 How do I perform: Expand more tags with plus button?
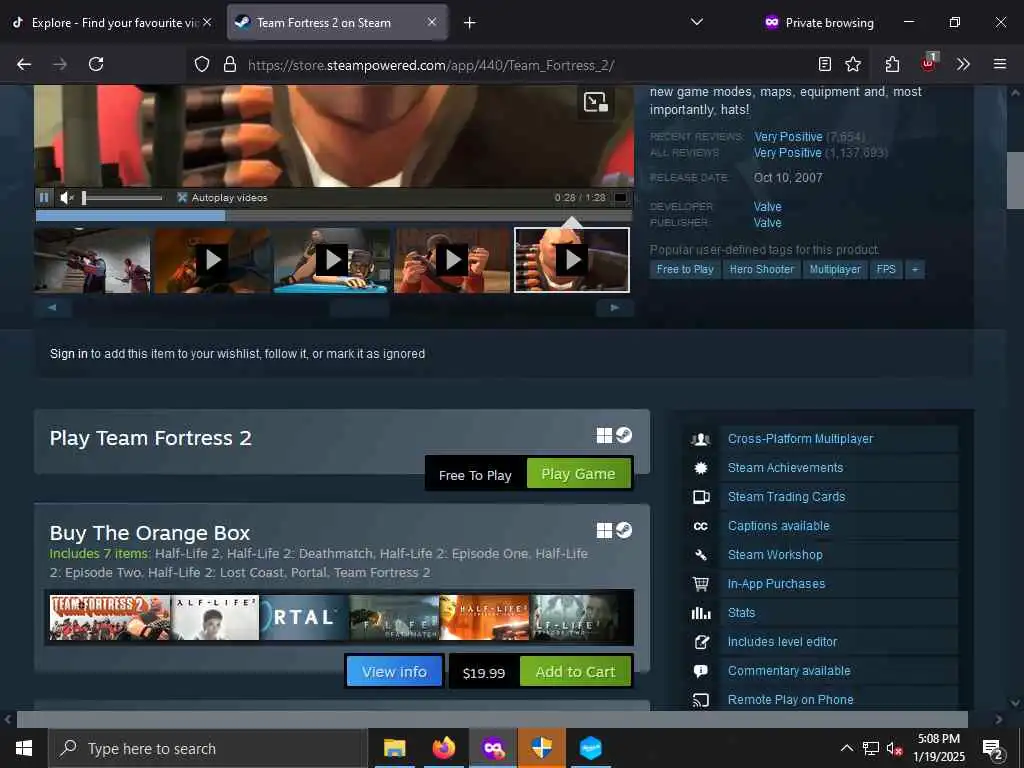915,269
